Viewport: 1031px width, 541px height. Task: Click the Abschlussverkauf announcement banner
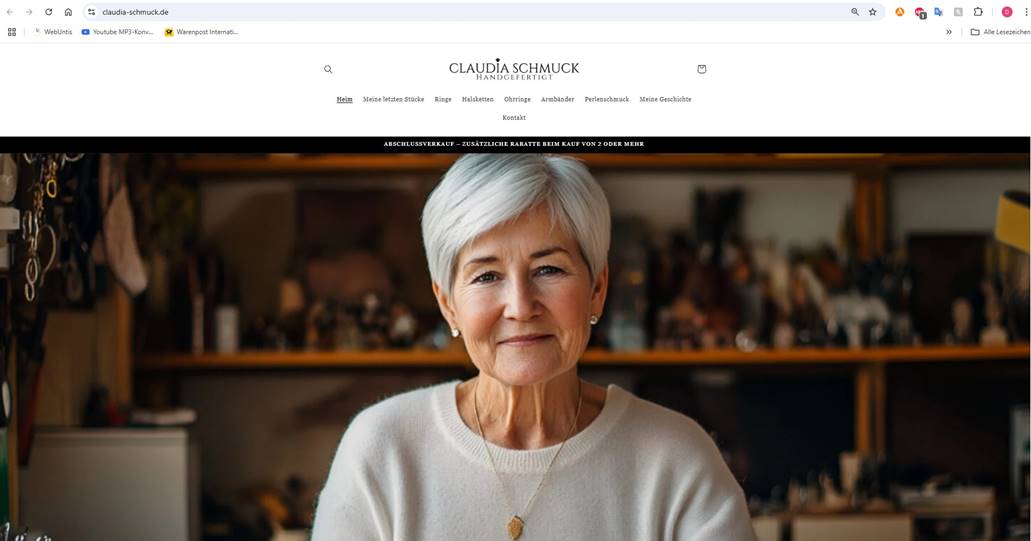[514, 144]
